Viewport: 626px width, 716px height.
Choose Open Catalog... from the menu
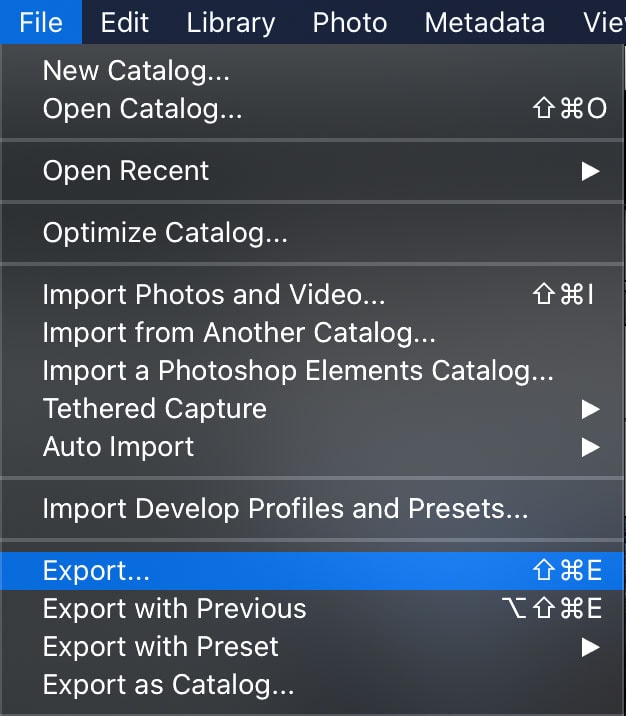(313, 109)
